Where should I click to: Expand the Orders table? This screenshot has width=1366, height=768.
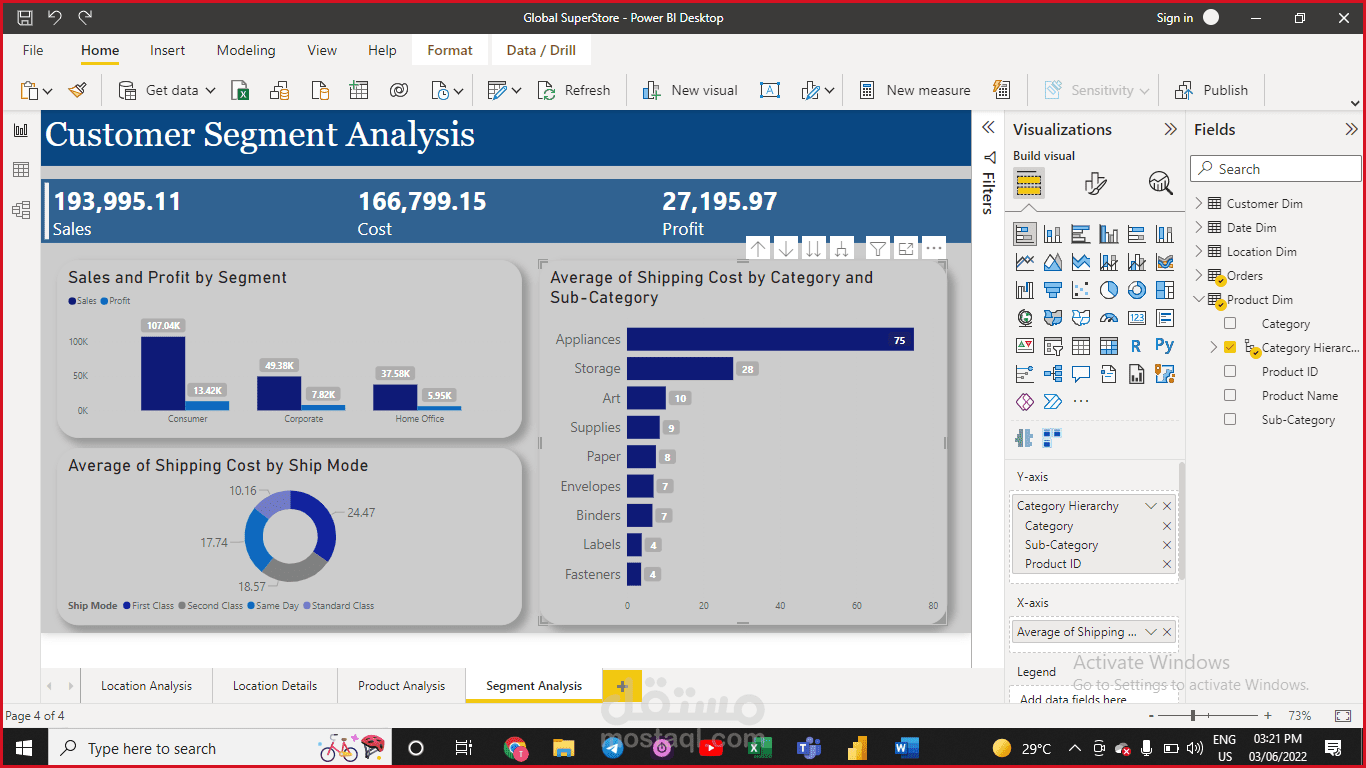pos(1199,275)
